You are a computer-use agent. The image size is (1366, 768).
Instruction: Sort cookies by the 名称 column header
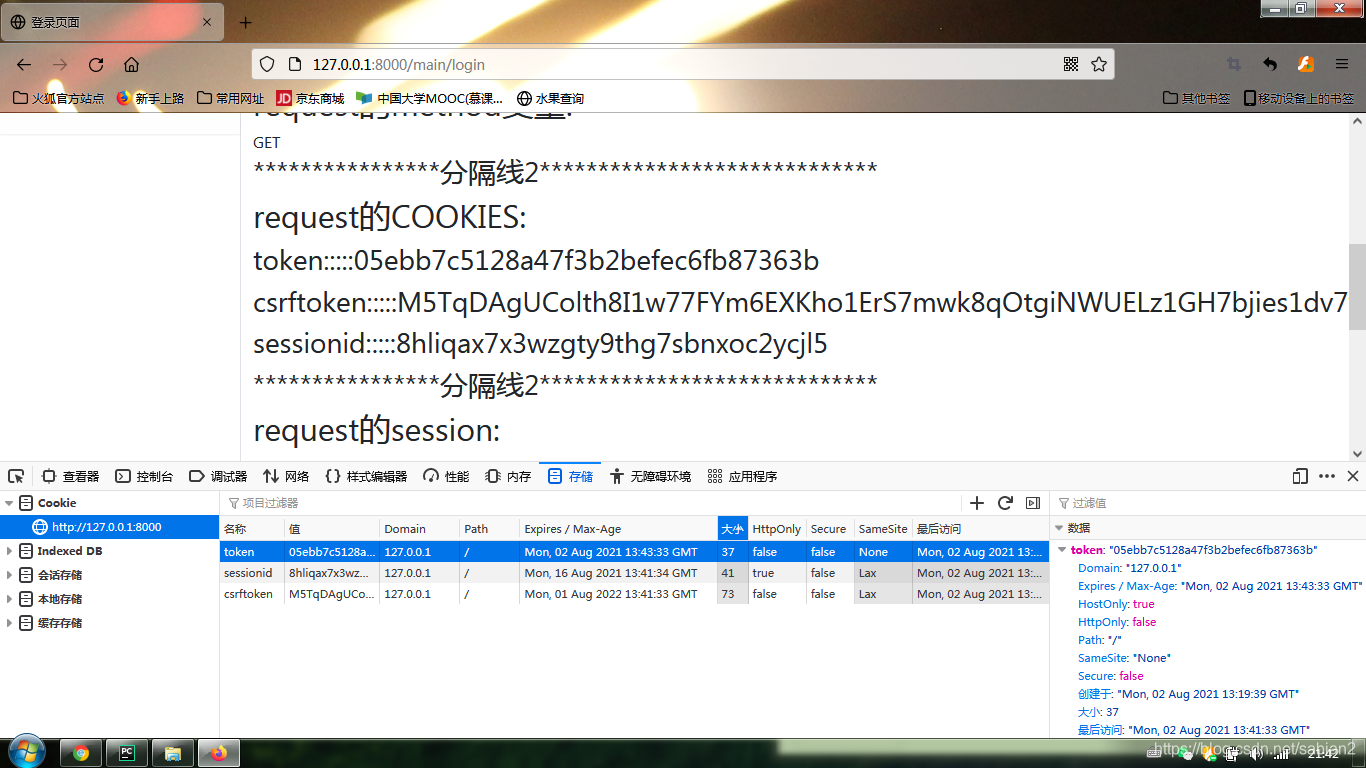252,529
